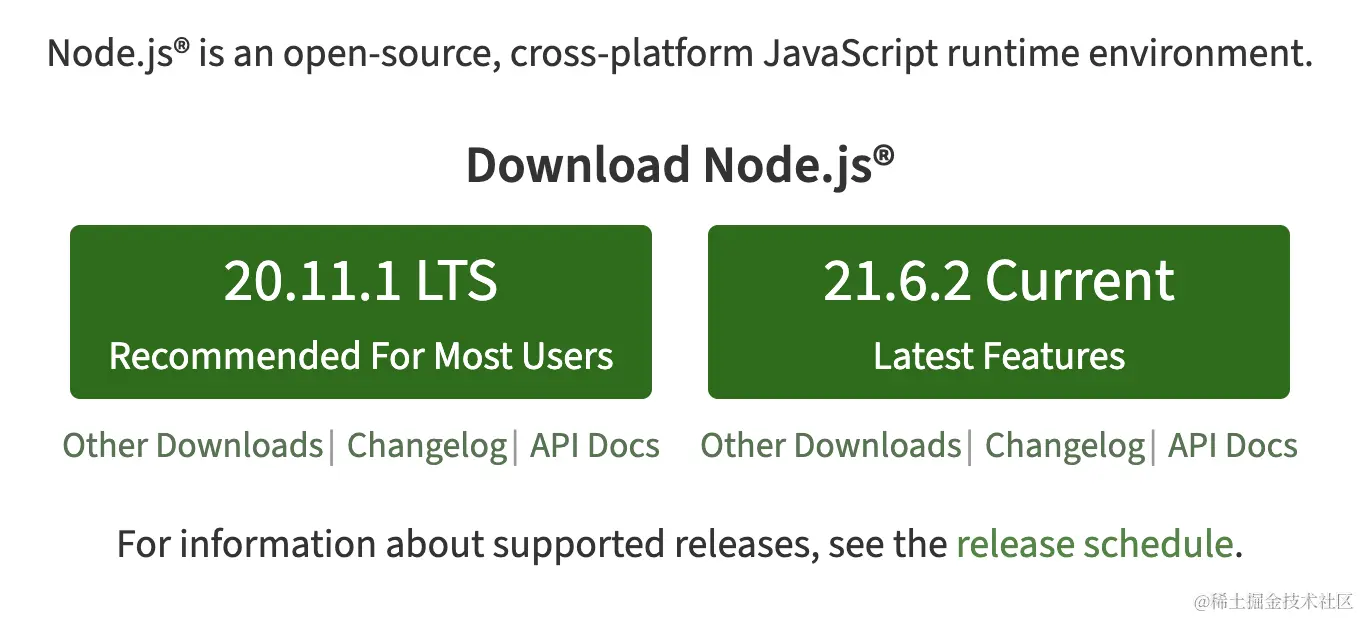This screenshot has width=1360, height=618.
Task: Open Changelog under 20.11.1 LTS
Action: [427, 446]
